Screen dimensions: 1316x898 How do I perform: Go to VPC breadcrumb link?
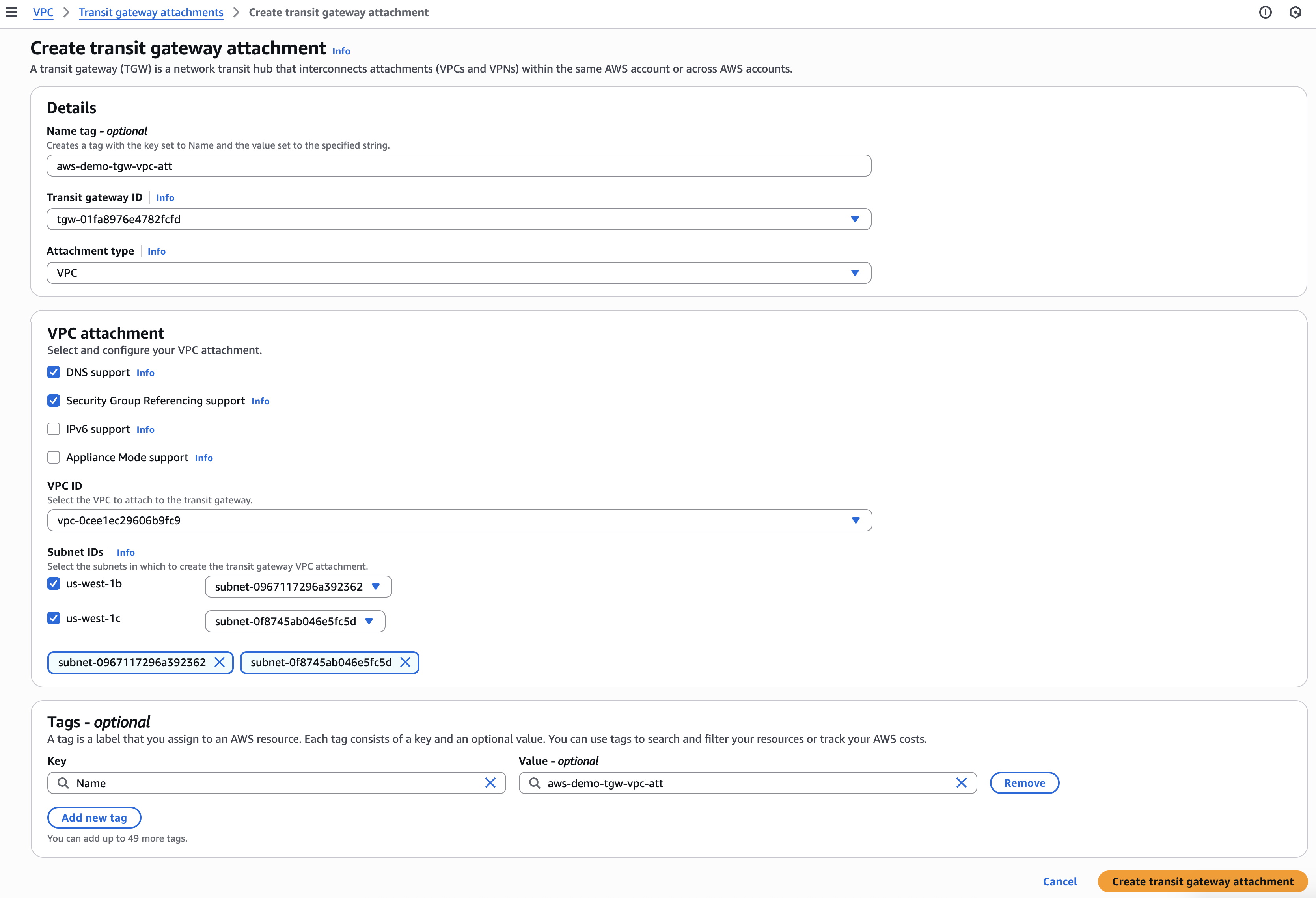click(43, 13)
